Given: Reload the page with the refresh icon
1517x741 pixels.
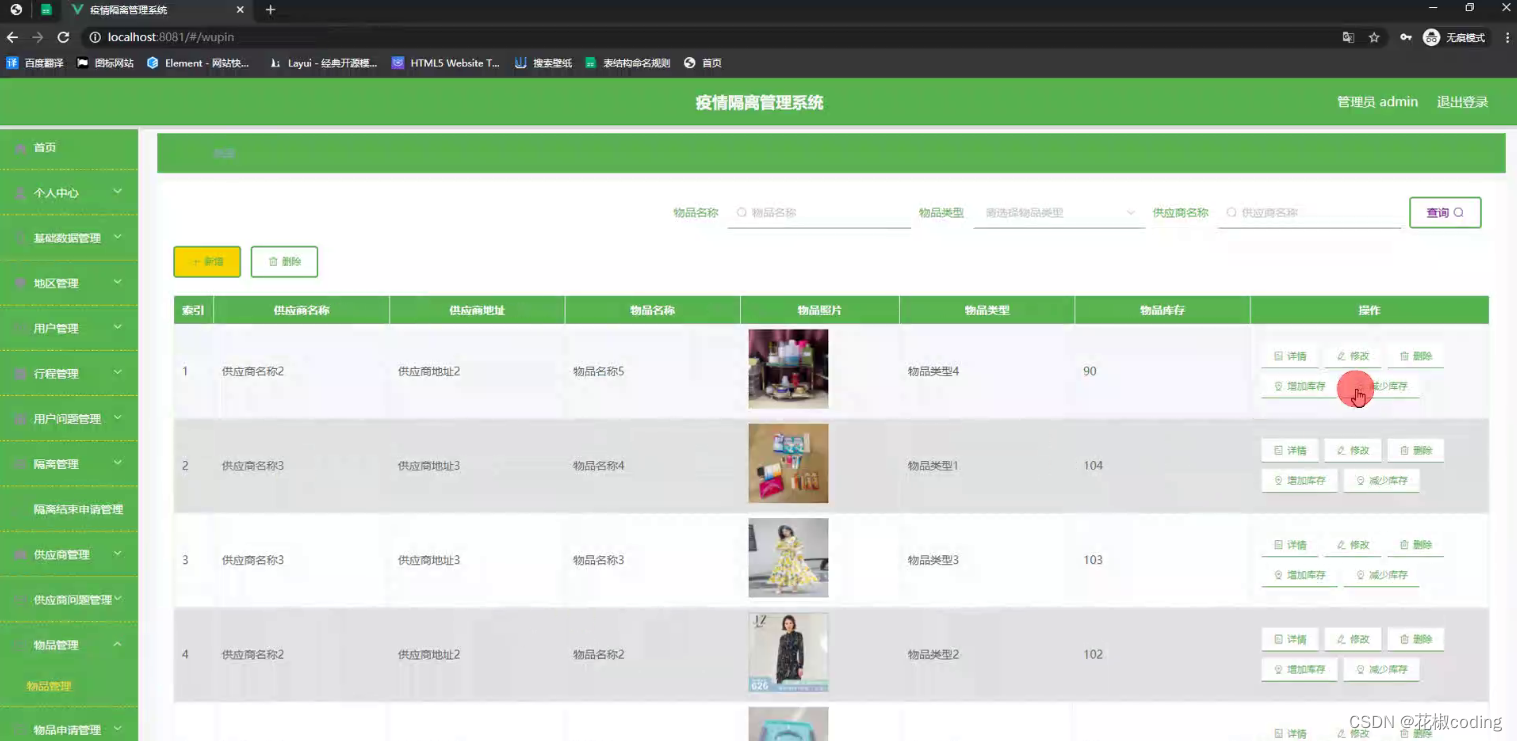Looking at the screenshot, I should (63, 37).
